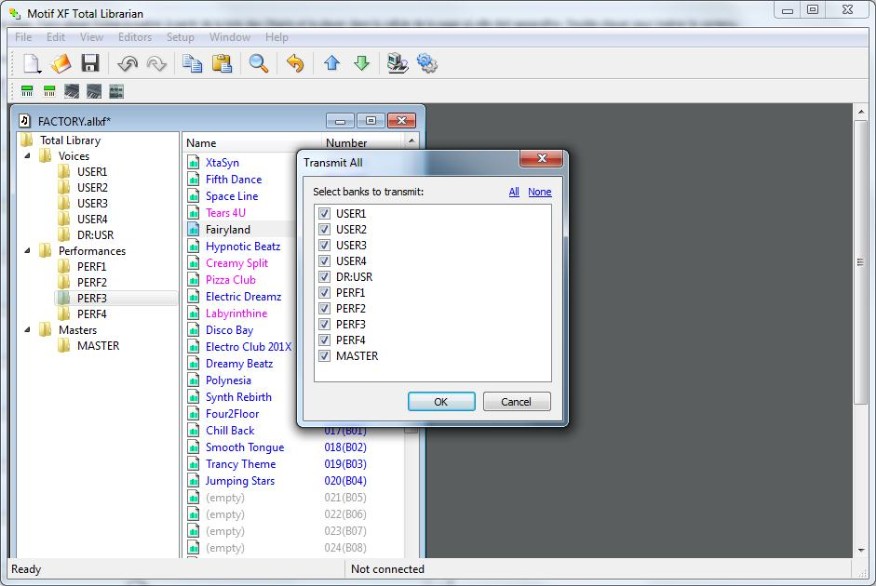
Task: Click the FACTORY.allxf document icon
Action: (x=25, y=121)
